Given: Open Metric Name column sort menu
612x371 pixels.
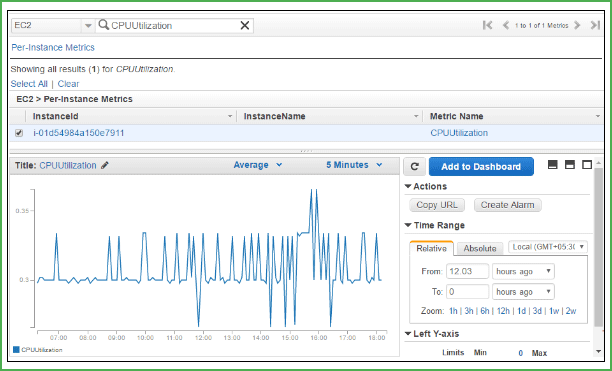Looking at the screenshot, I should tap(598, 116).
